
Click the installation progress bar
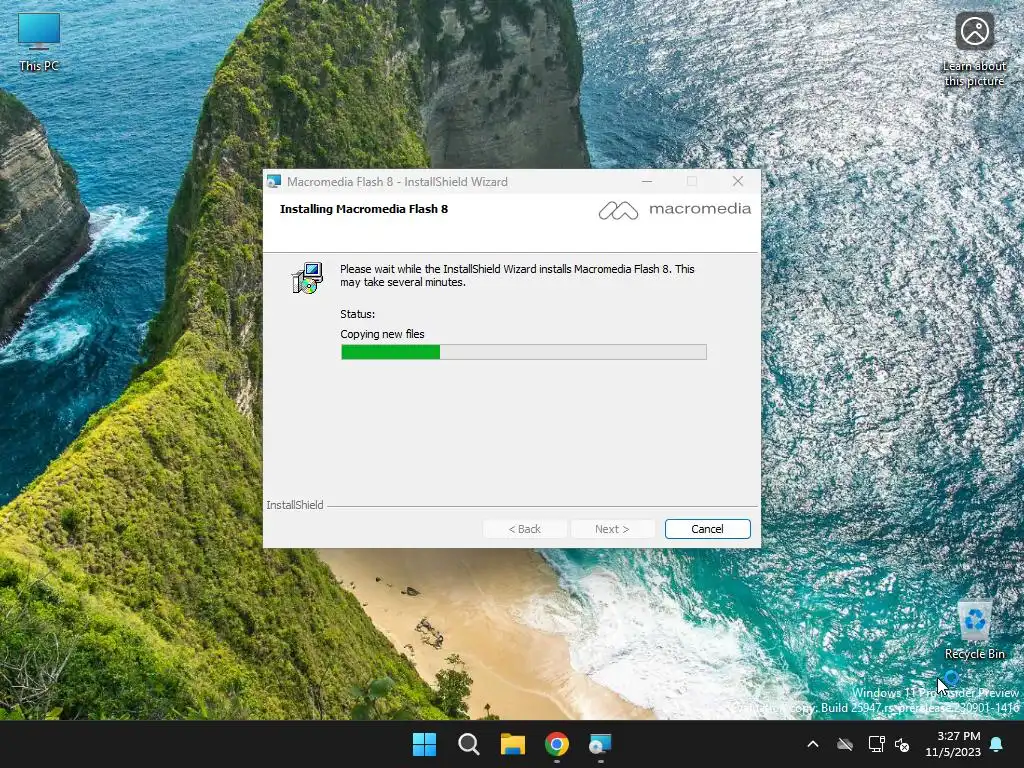point(523,352)
